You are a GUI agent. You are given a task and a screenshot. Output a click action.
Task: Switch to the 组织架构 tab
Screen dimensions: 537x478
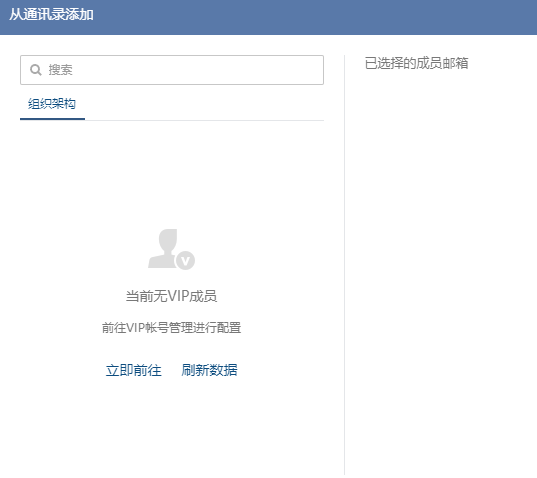[x=52, y=104]
